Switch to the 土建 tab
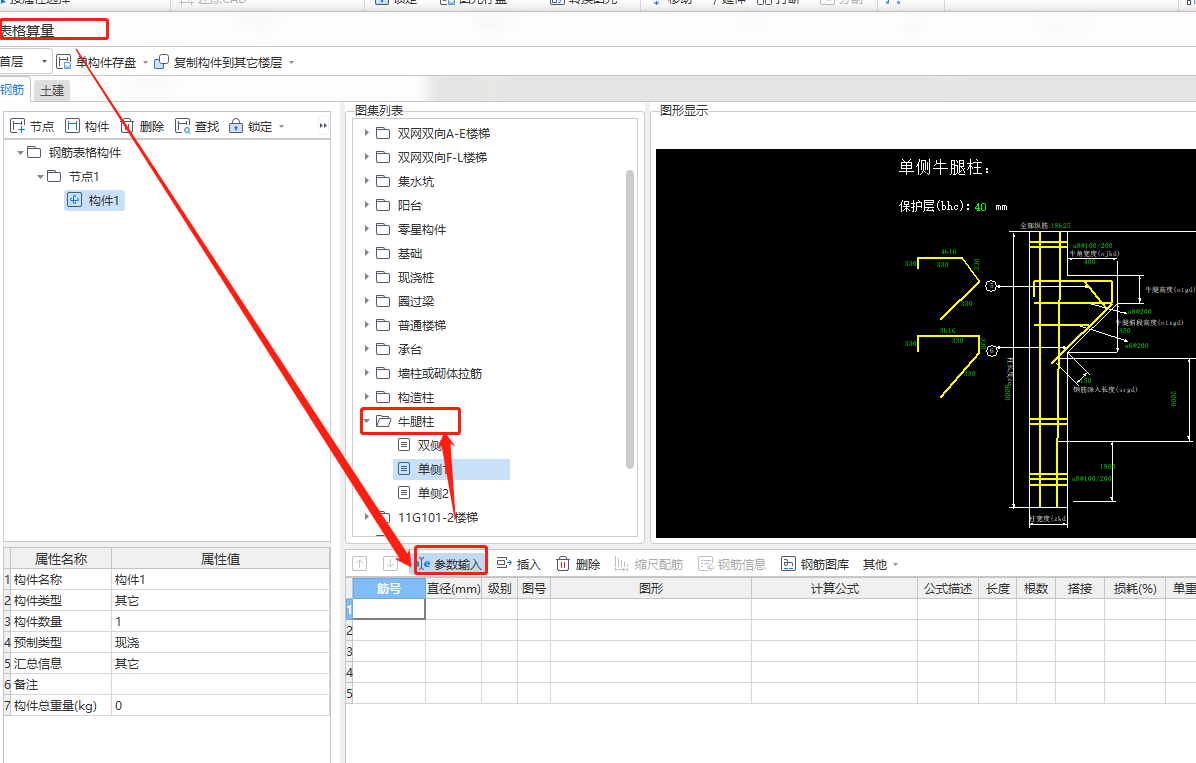1196x763 pixels. pyautogui.click(x=52, y=90)
